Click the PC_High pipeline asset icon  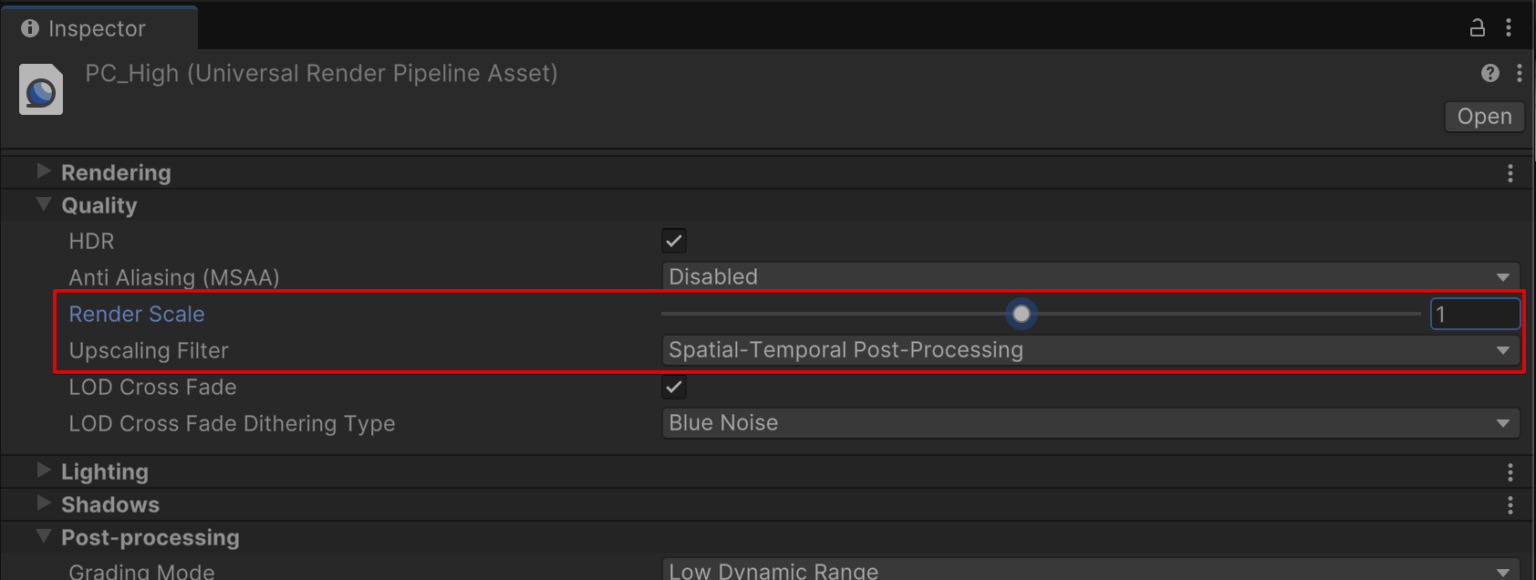40,89
